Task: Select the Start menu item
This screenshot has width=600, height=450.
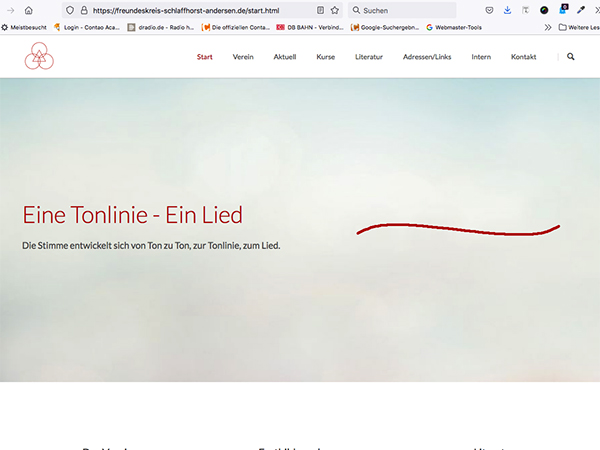Action: click(205, 57)
